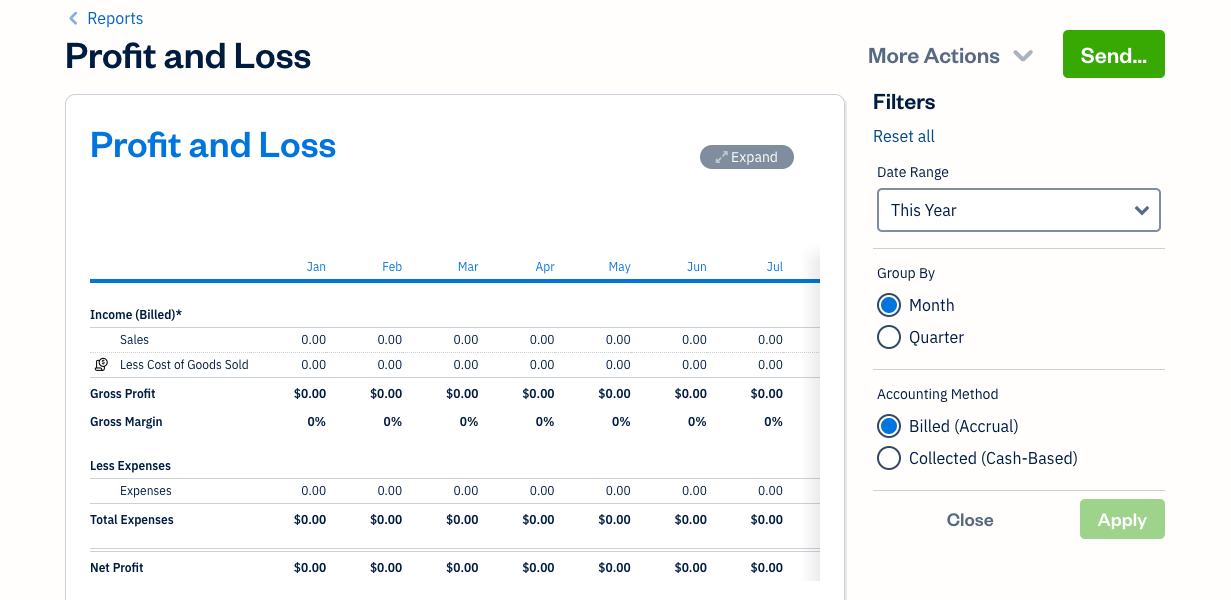The height and width of the screenshot is (600, 1231).
Task: Click the Jul column header
Action: pyautogui.click(x=774, y=267)
